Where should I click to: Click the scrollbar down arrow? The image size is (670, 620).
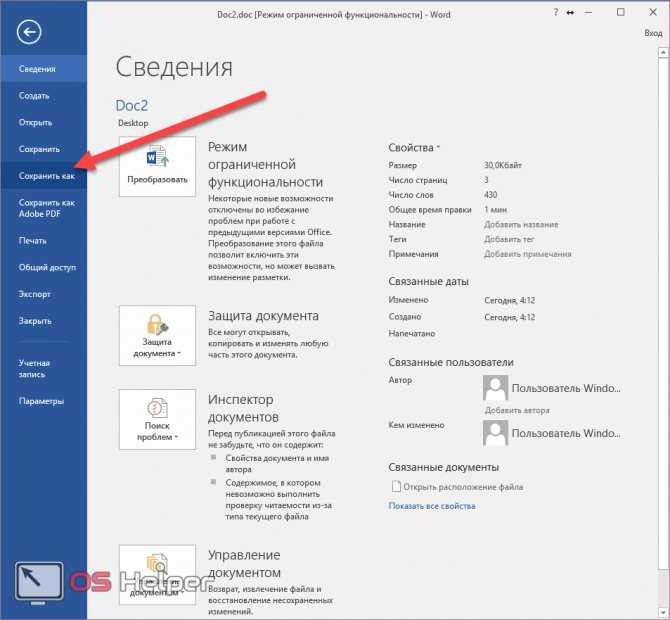tap(663, 612)
